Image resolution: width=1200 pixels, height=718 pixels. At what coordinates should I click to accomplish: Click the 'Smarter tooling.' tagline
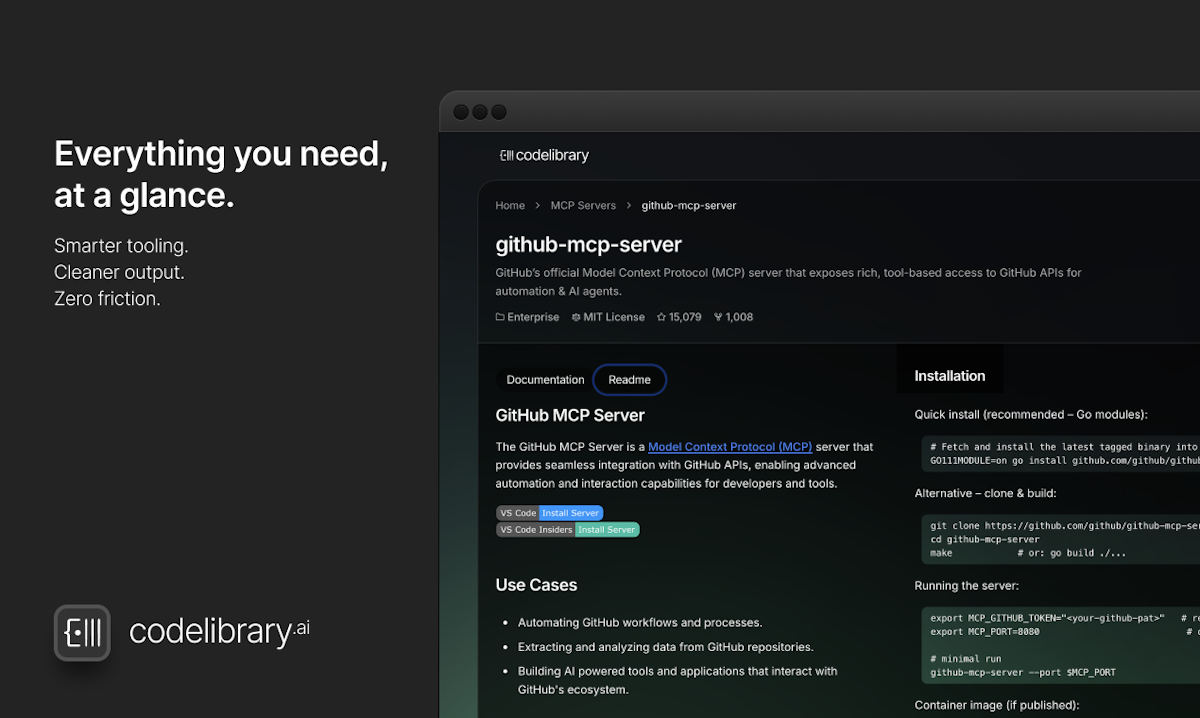(x=121, y=246)
